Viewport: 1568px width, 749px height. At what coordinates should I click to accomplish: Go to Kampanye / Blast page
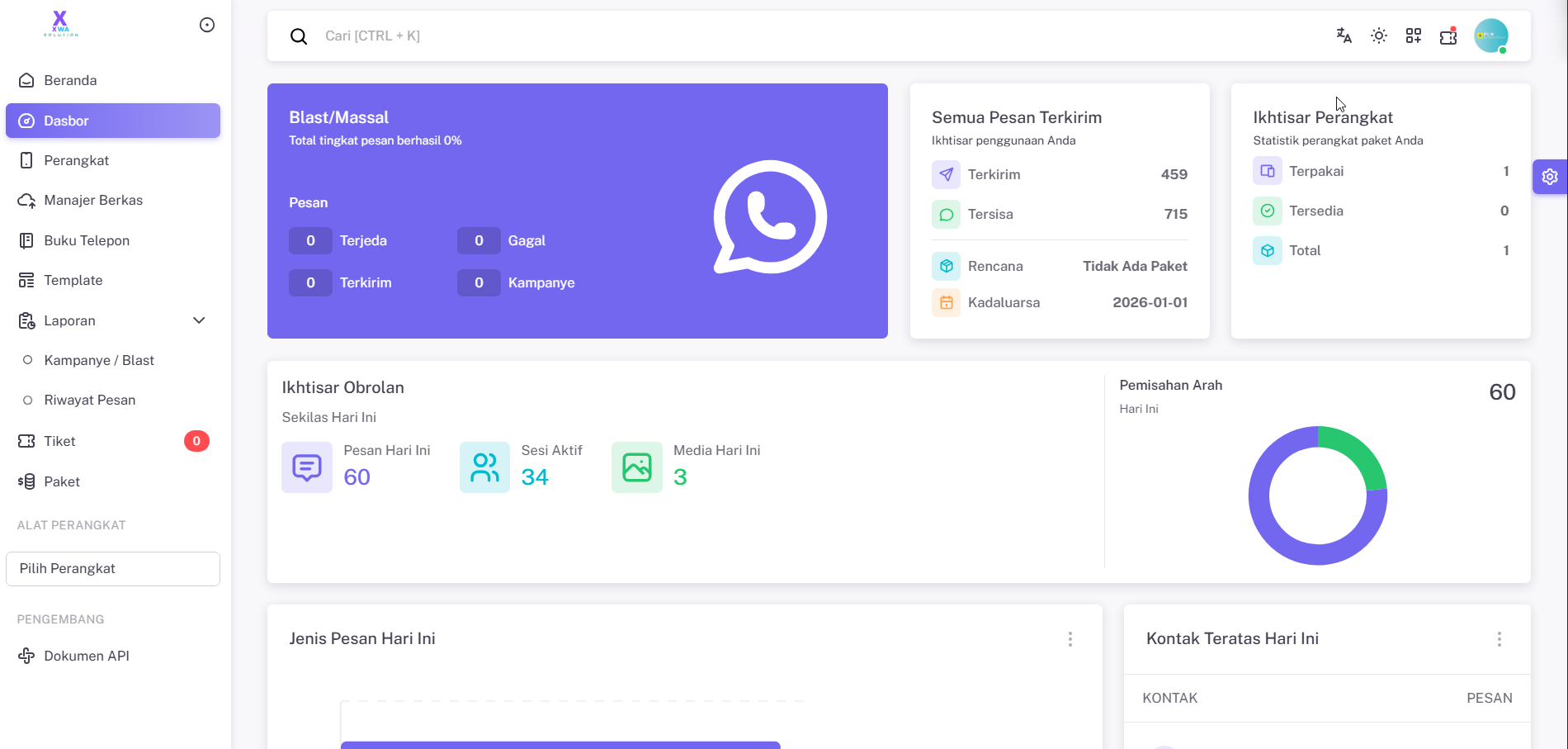(99, 360)
